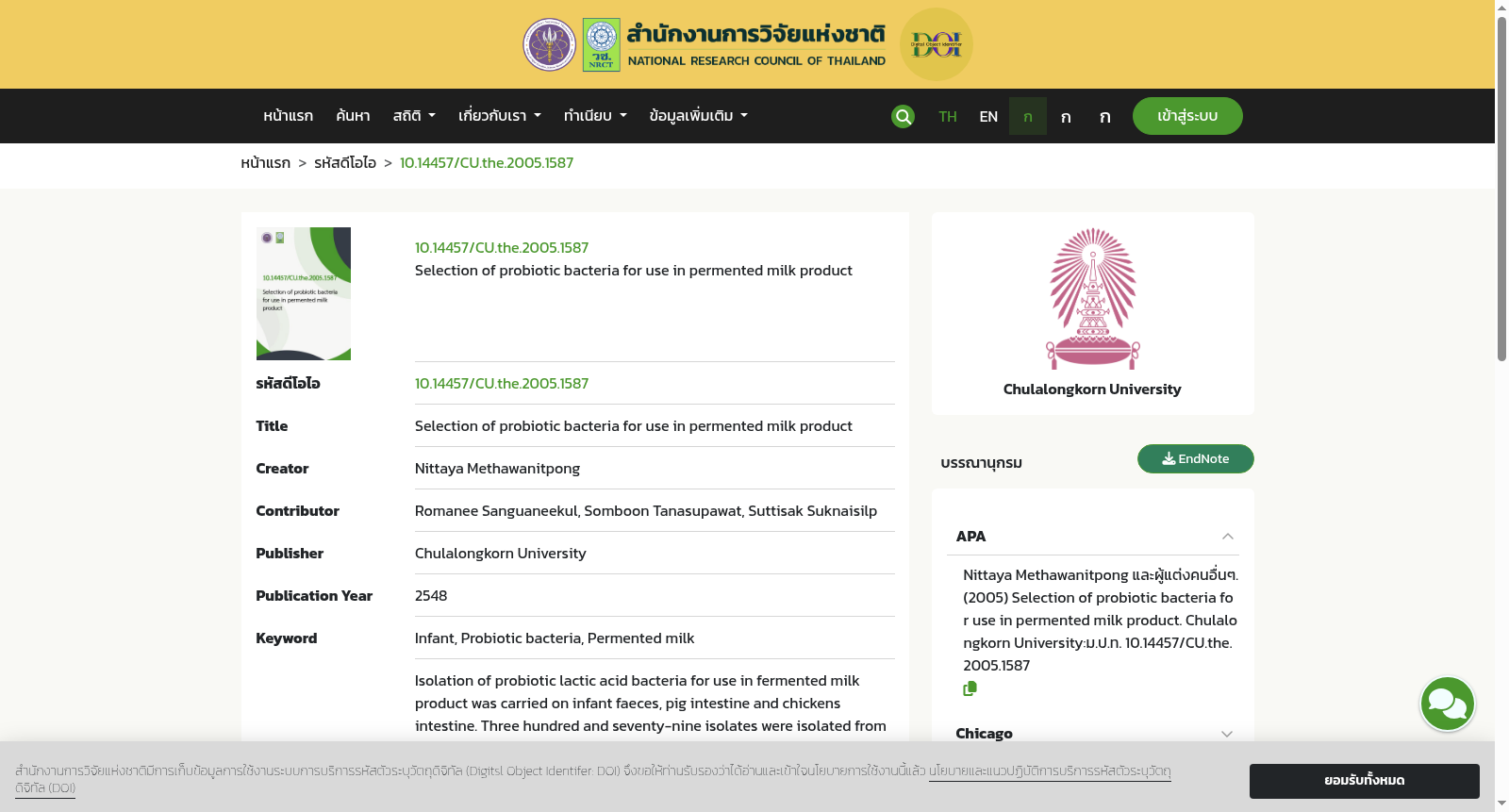Click the รหัสดีโอไอ breadcrumb link
This screenshot has width=1509, height=812.
coord(345,162)
